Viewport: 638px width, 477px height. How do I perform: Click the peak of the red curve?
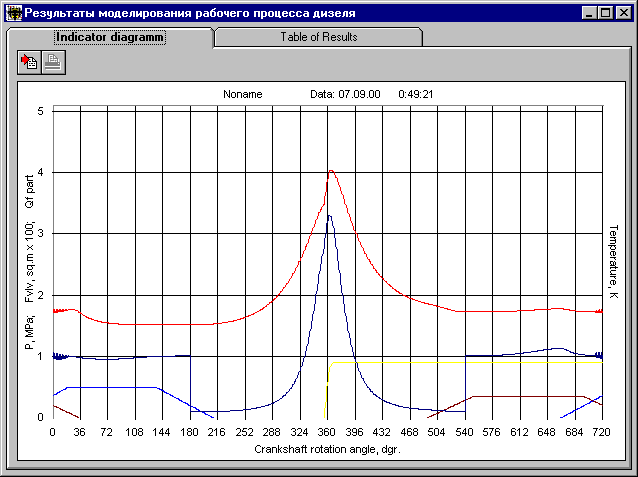[331, 171]
